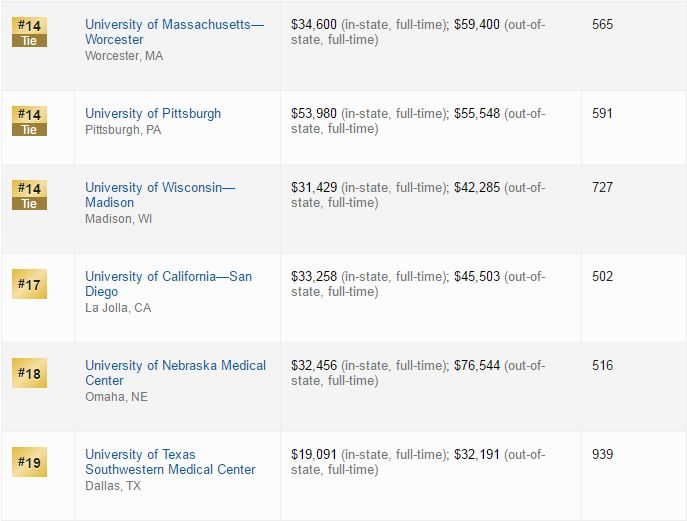The width and height of the screenshot is (687, 521).
Task: Select the $55,548 out-of-state tuition figure
Action: [477, 113]
